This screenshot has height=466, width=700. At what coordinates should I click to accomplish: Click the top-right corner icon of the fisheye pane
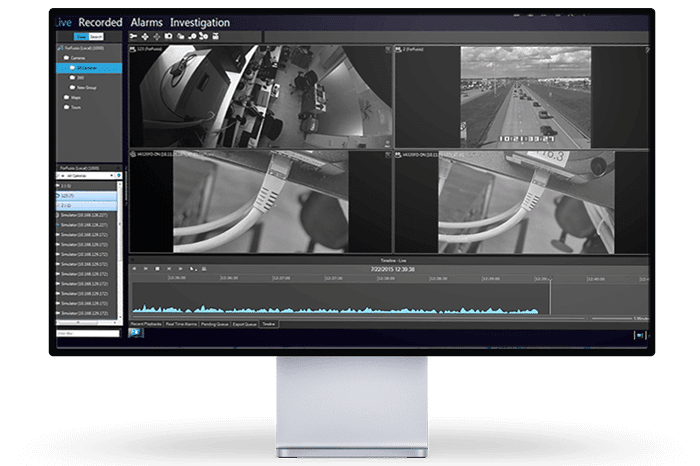(388, 49)
